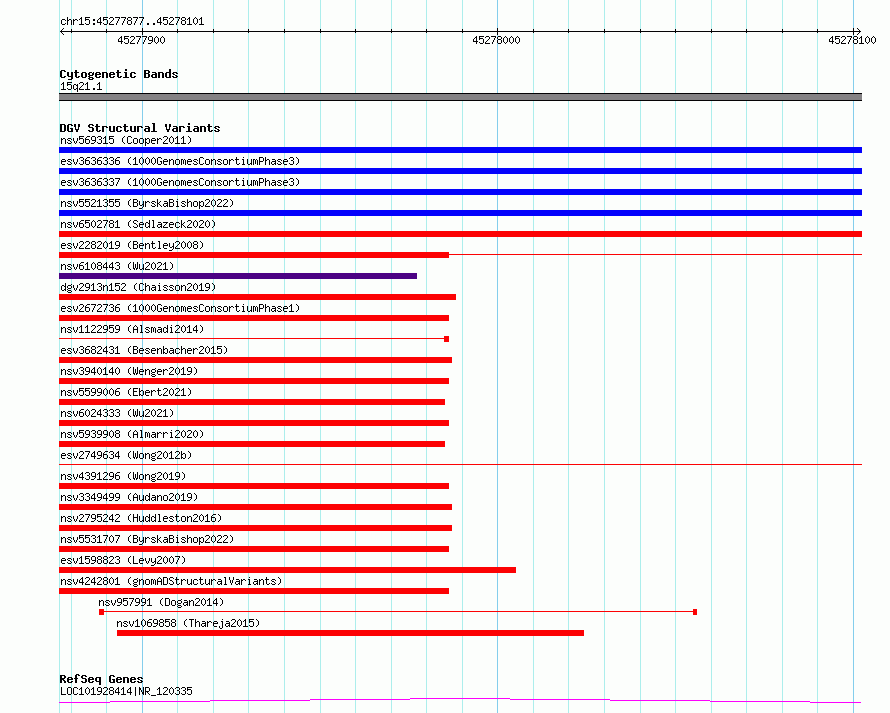890x713 pixels.
Task: Click the red bar under nsv5599006
Action: point(252,402)
